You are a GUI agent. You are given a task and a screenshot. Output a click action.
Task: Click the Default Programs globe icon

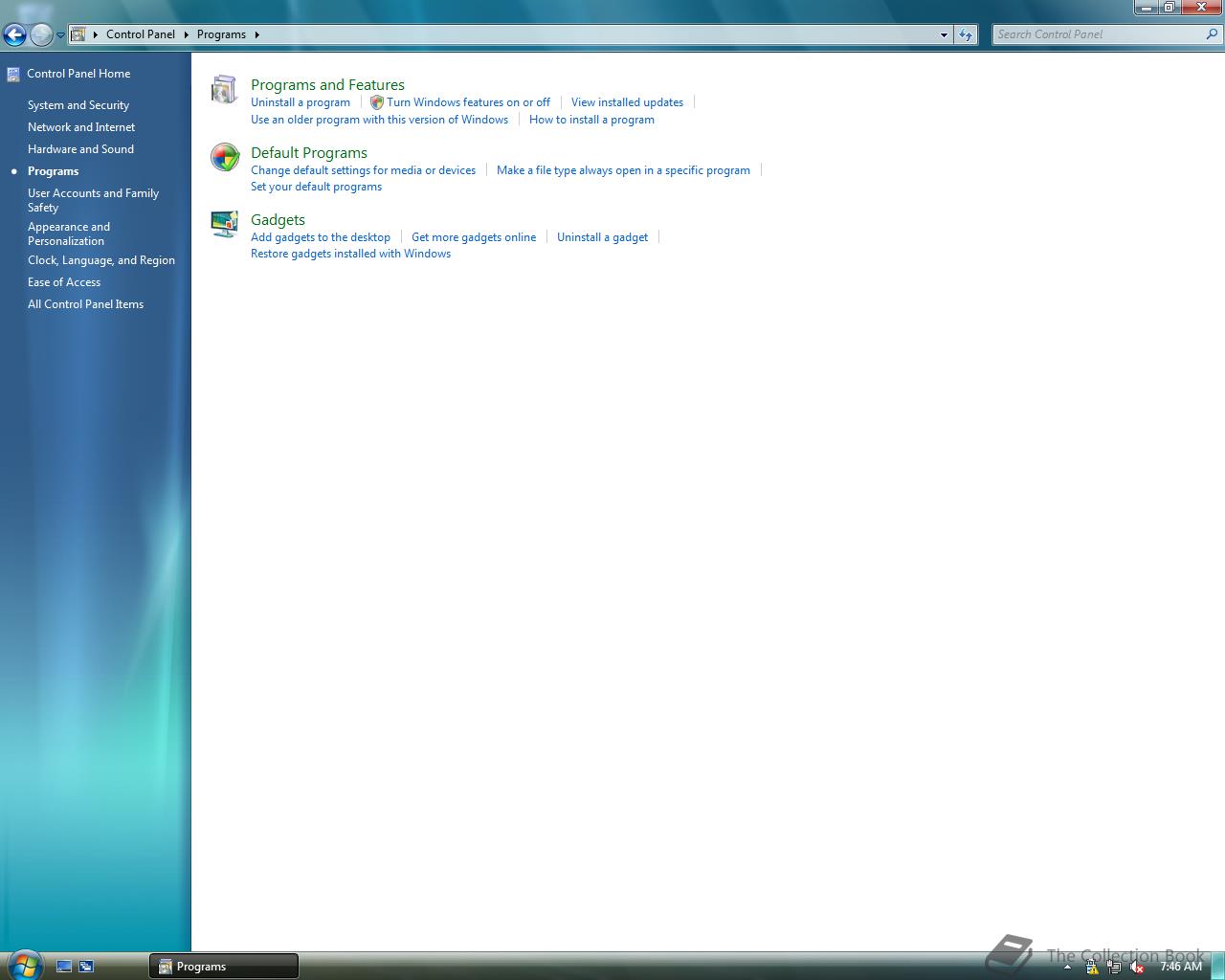click(225, 157)
